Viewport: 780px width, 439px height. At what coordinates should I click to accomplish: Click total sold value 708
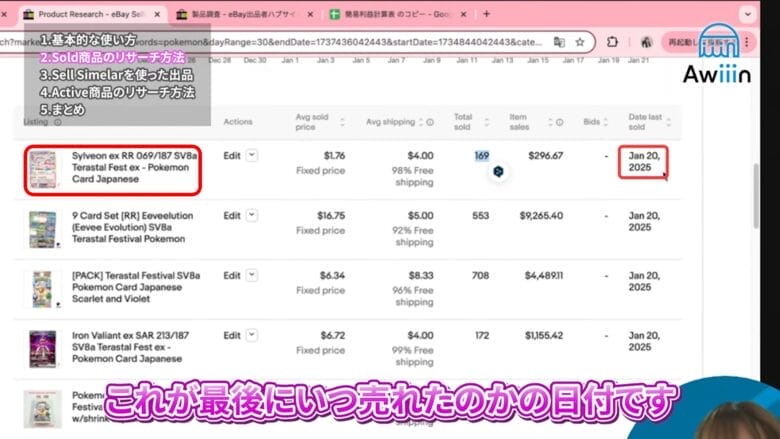point(481,276)
